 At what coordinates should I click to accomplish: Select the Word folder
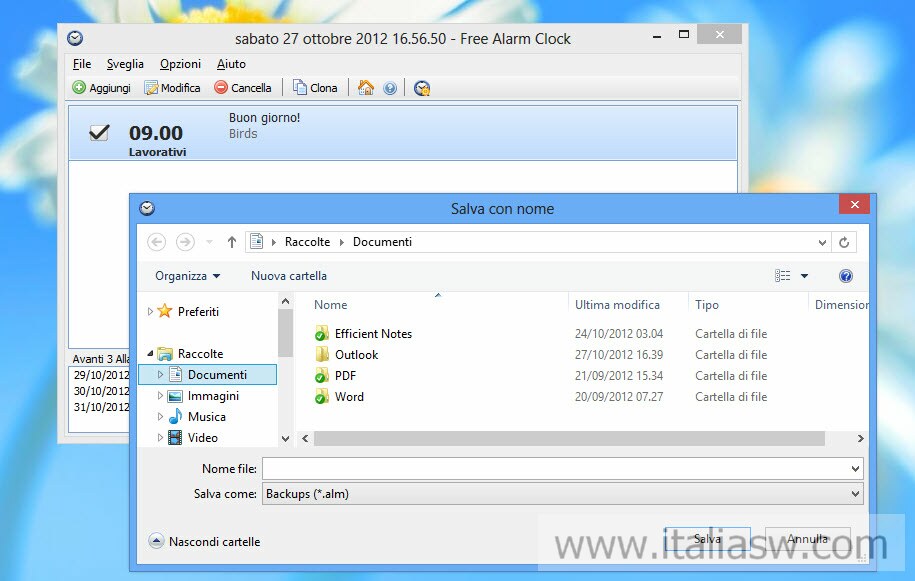point(349,397)
